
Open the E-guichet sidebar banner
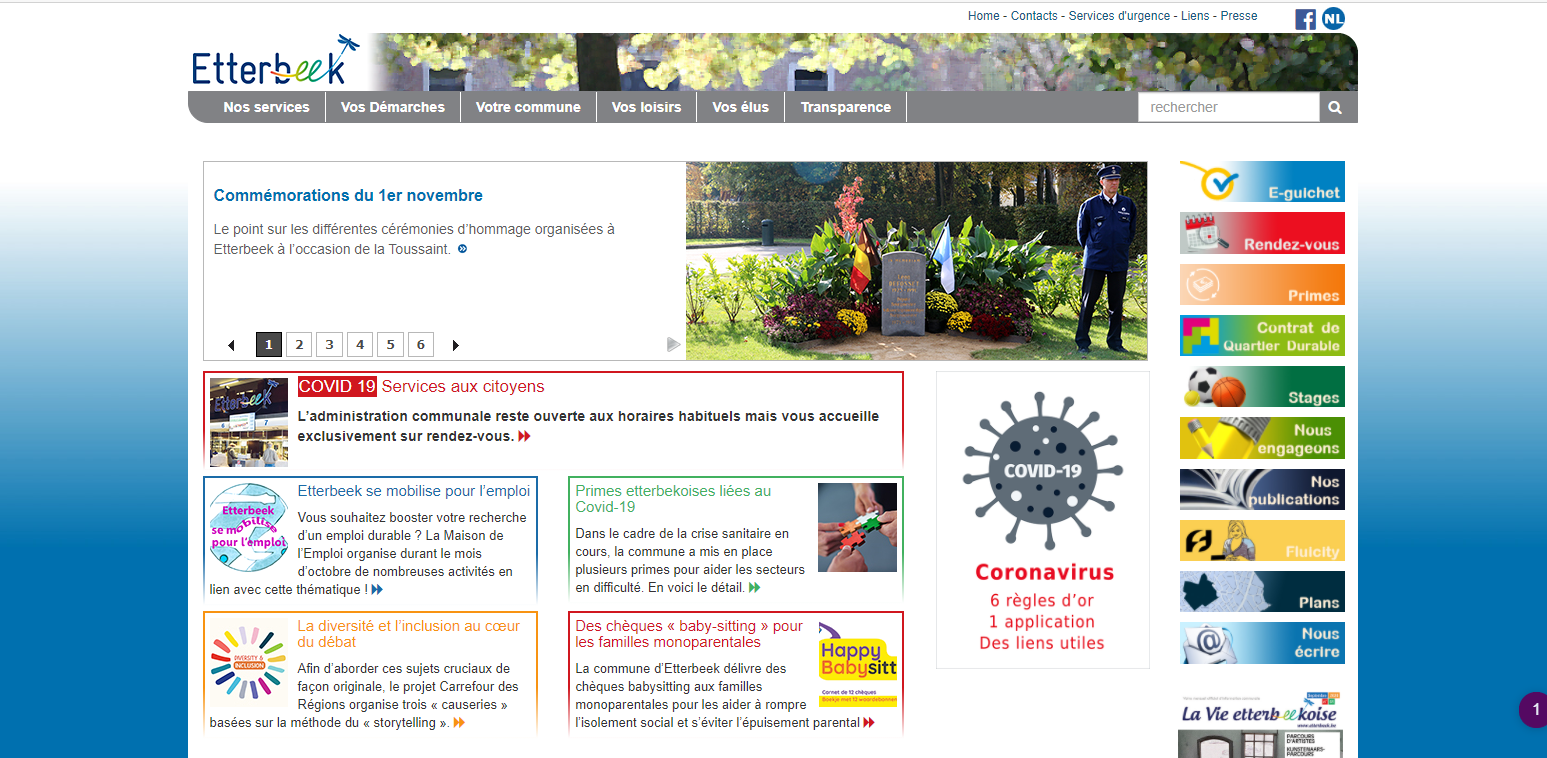click(1262, 182)
